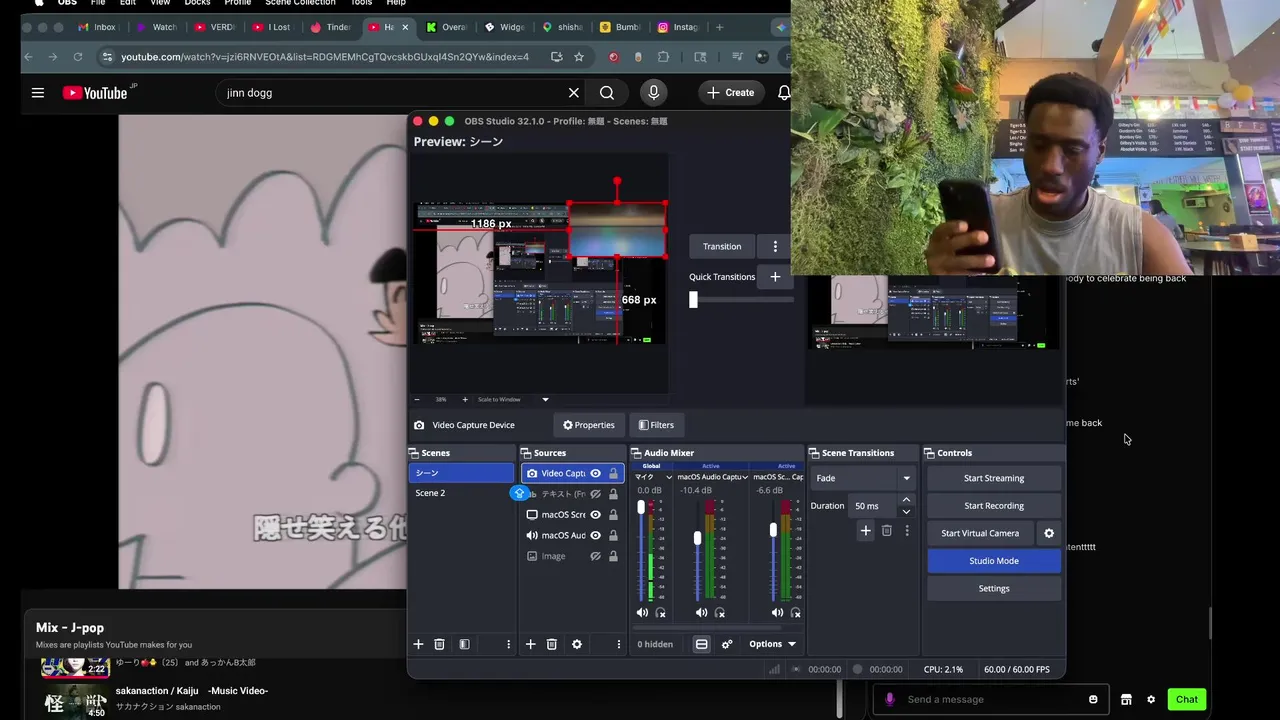The height and width of the screenshot is (720, 1280).
Task: Open the Sources panel three-dot menu
Action: tap(618, 644)
